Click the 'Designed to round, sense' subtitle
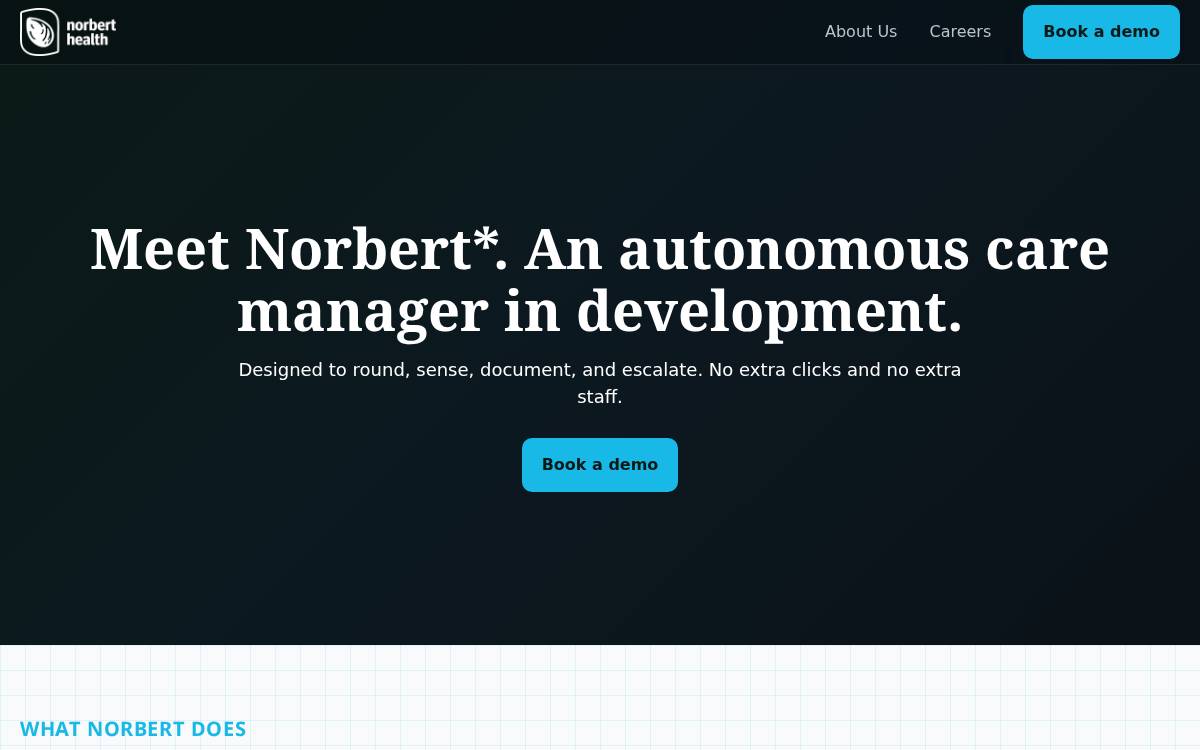Viewport: 1200px width, 750px height. coord(600,383)
